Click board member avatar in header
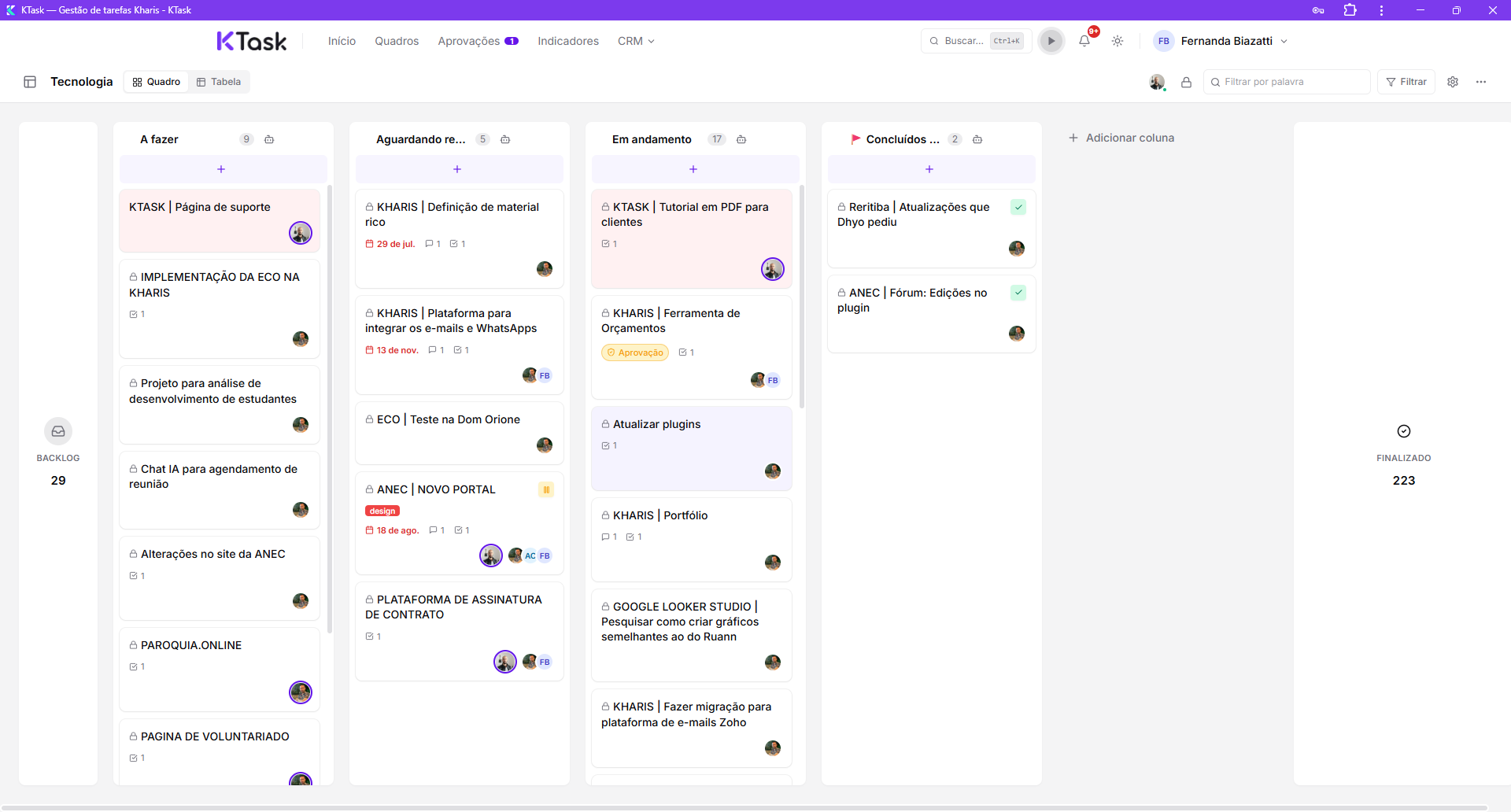 (x=1157, y=82)
